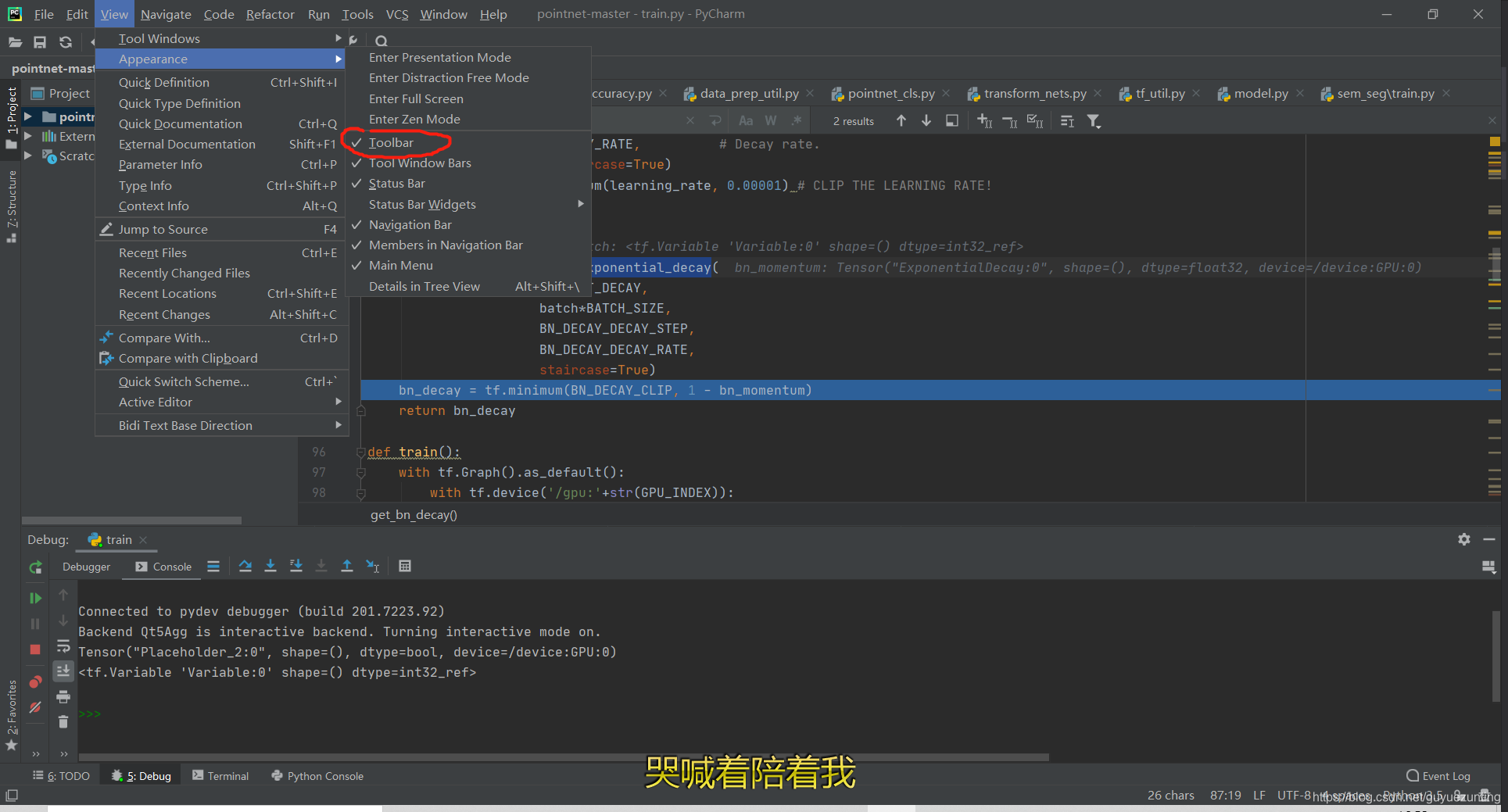Stop the debug session with red square
The width and height of the screenshot is (1508, 812).
(35, 649)
